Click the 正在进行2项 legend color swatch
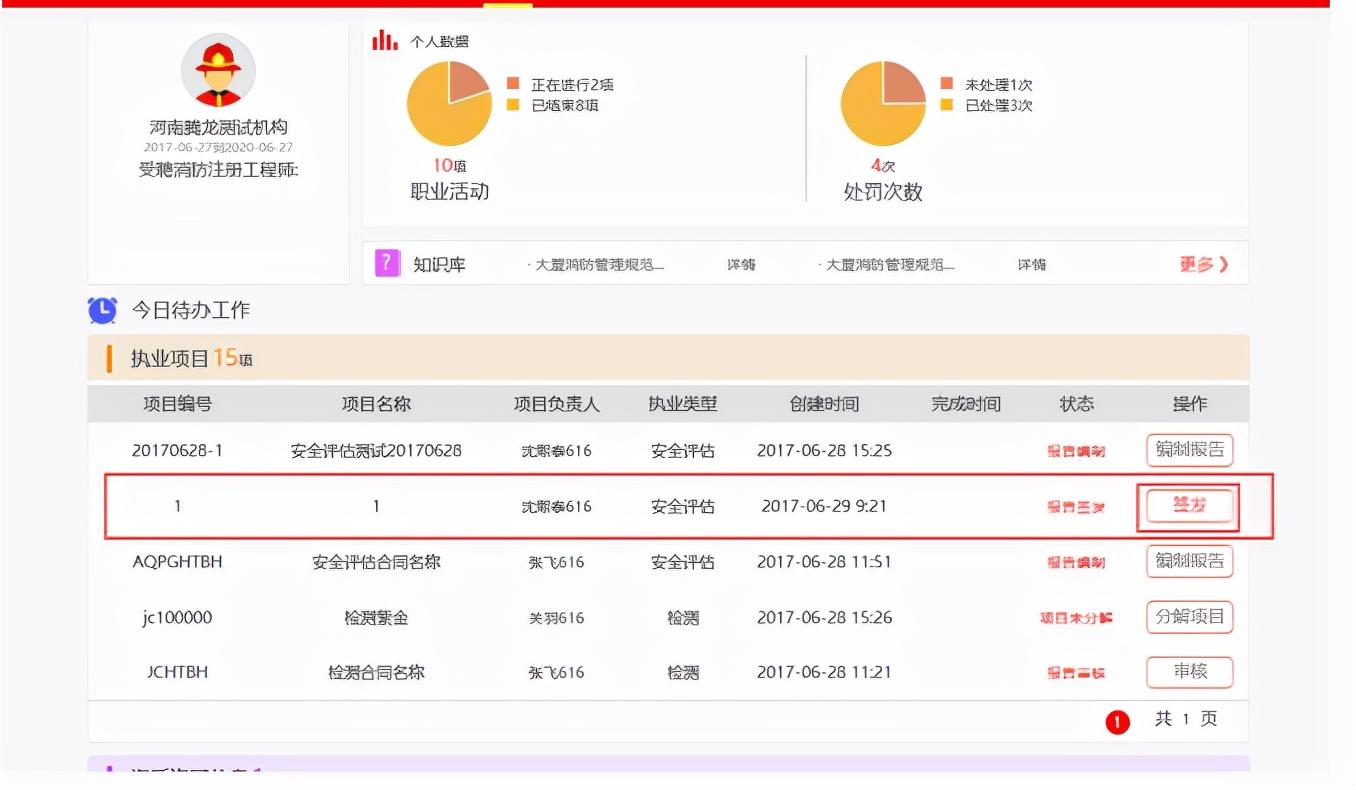Image resolution: width=1356 pixels, height=790 pixels. pos(513,85)
